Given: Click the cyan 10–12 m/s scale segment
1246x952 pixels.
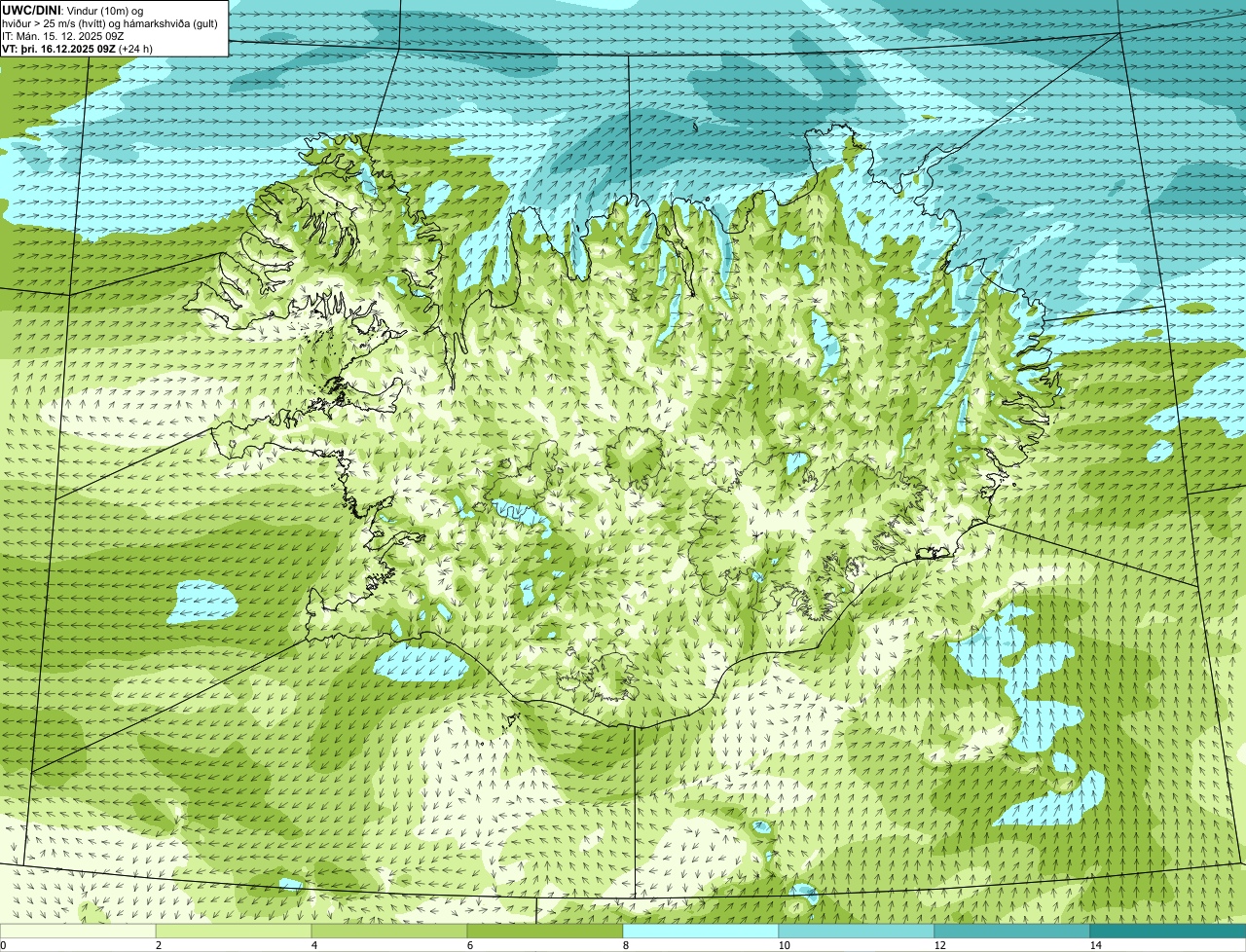Looking at the screenshot, I should (857, 931).
